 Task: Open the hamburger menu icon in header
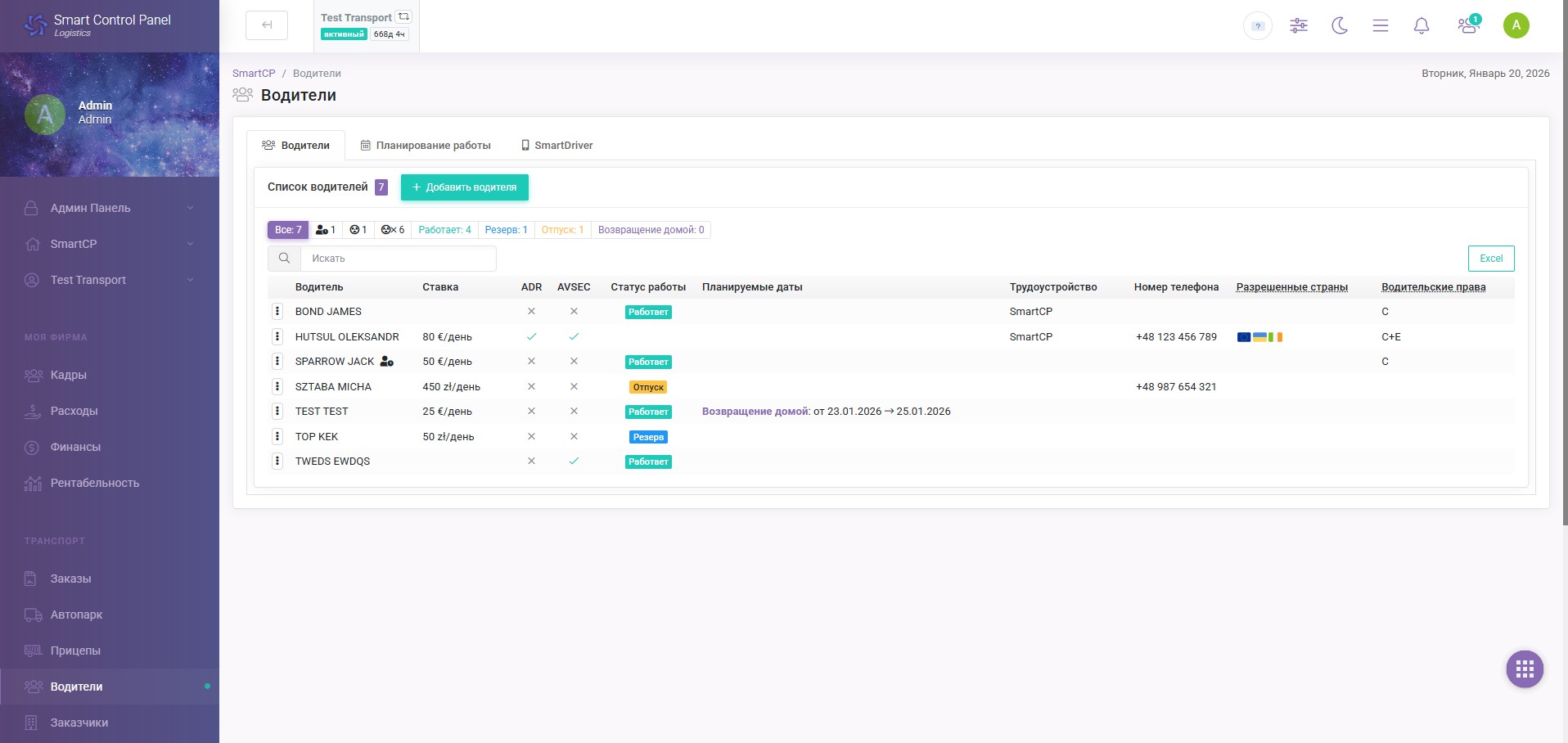1381,26
